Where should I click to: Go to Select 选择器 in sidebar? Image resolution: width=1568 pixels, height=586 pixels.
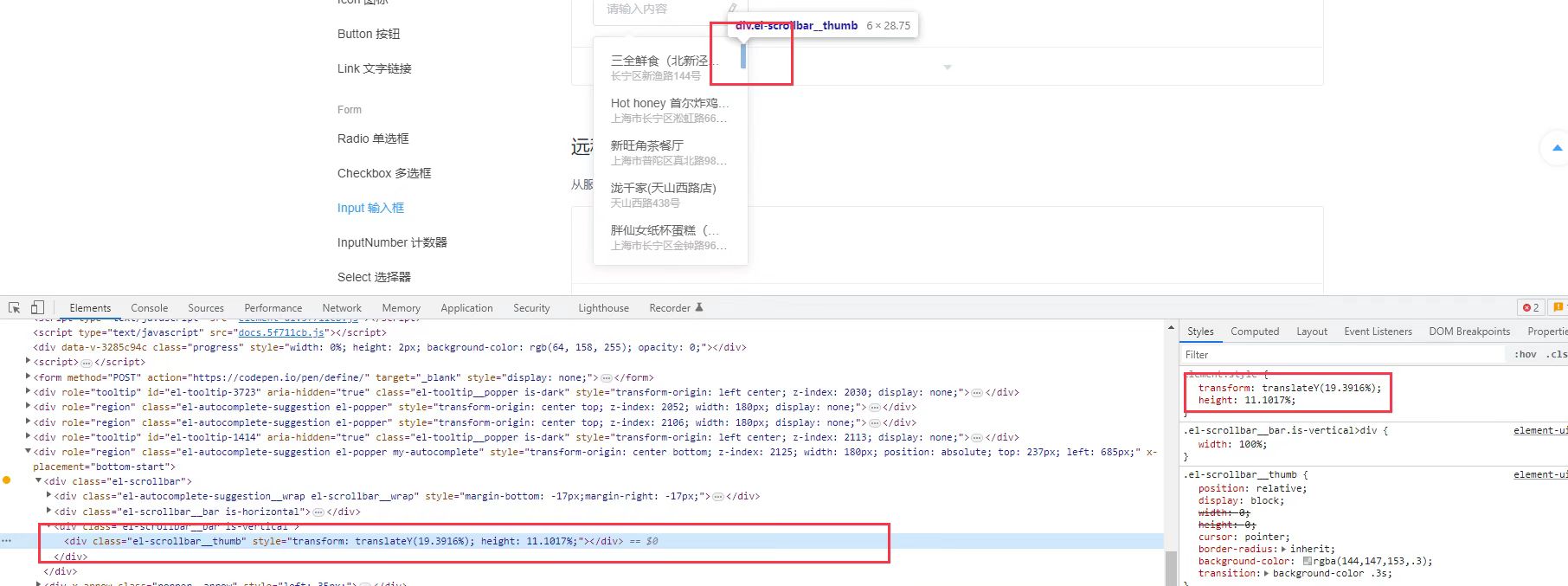[x=374, y=277]
